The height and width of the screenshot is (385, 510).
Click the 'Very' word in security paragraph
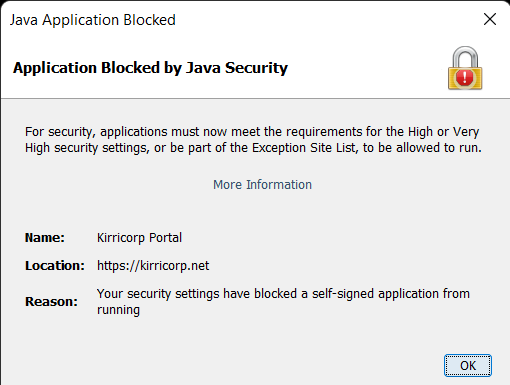pyautogui.click(x=466, y=132)
